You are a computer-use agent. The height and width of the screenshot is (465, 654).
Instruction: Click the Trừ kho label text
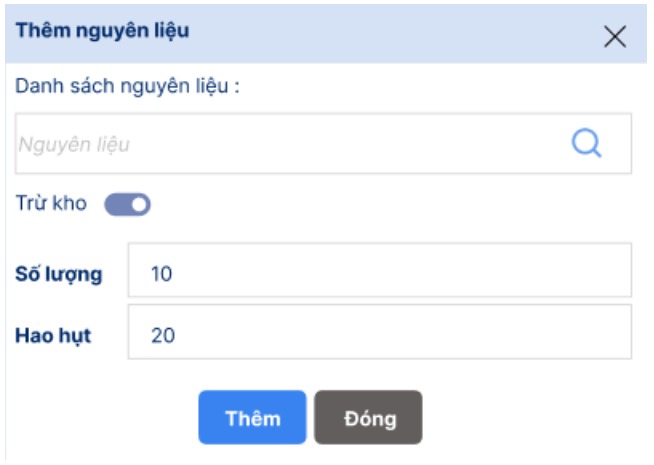(x=51, y=204)
